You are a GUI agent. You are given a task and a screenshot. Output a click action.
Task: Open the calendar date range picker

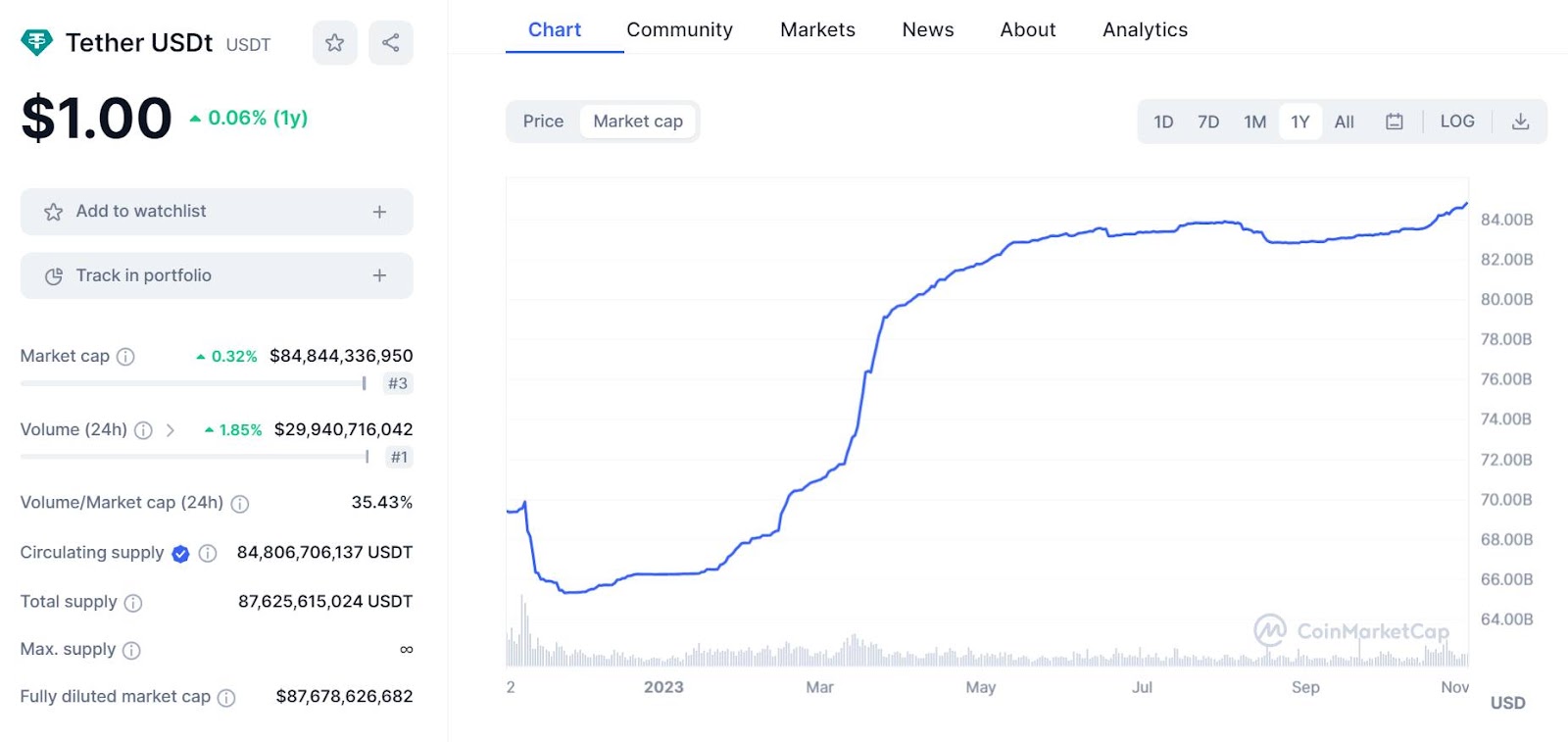point(1395,122)
